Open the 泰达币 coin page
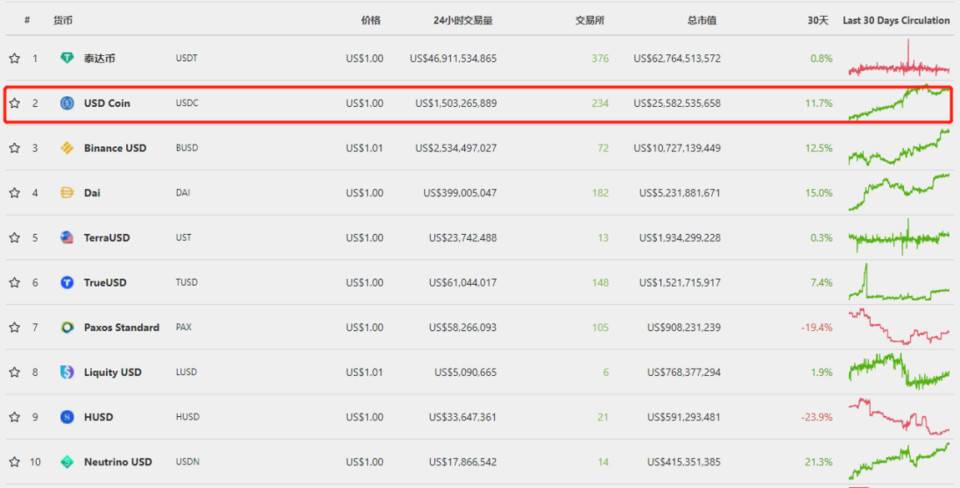 99,58
